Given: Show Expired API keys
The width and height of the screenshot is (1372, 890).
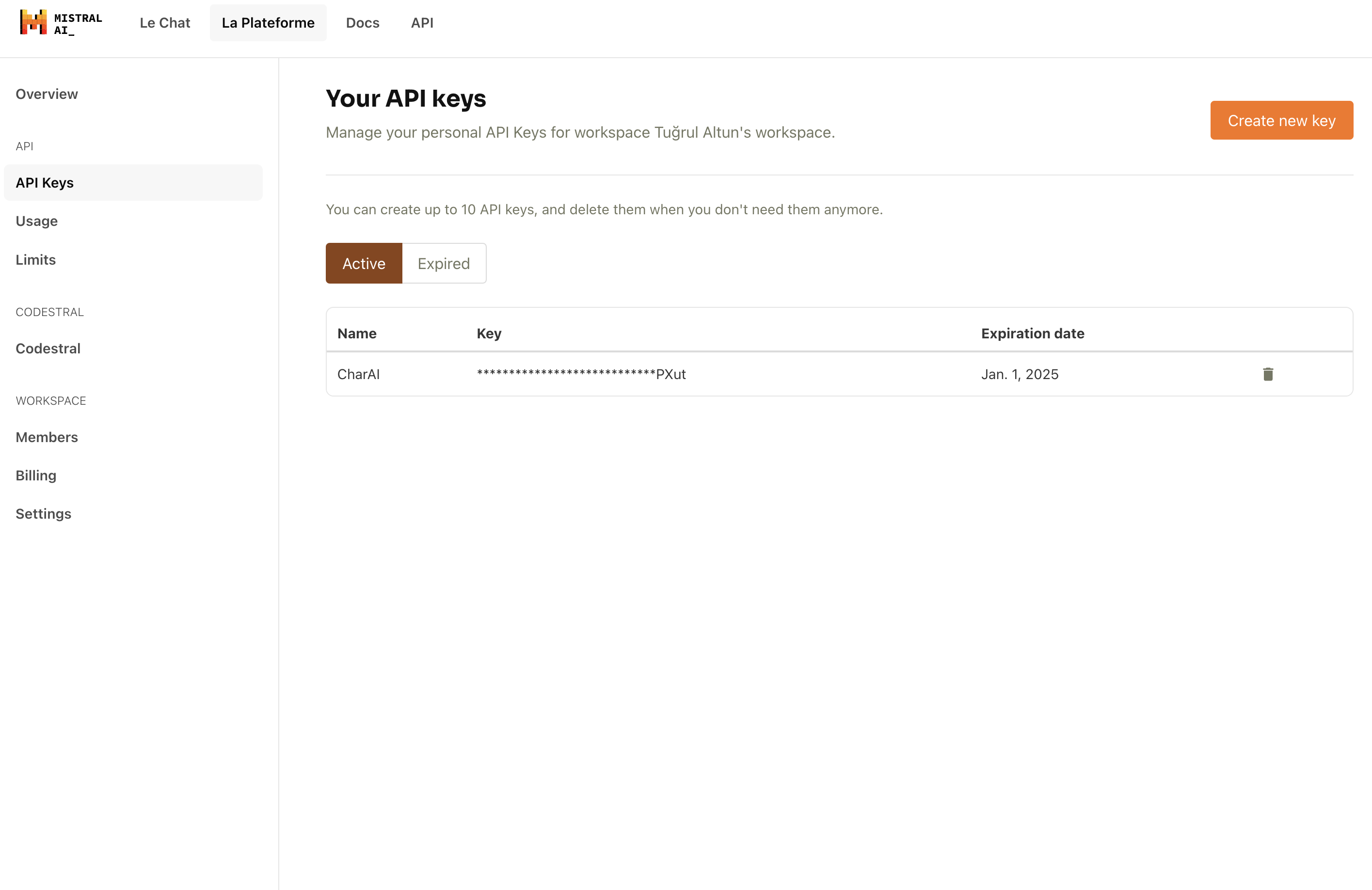Looking at the screenshot, I should coord(443,263).
